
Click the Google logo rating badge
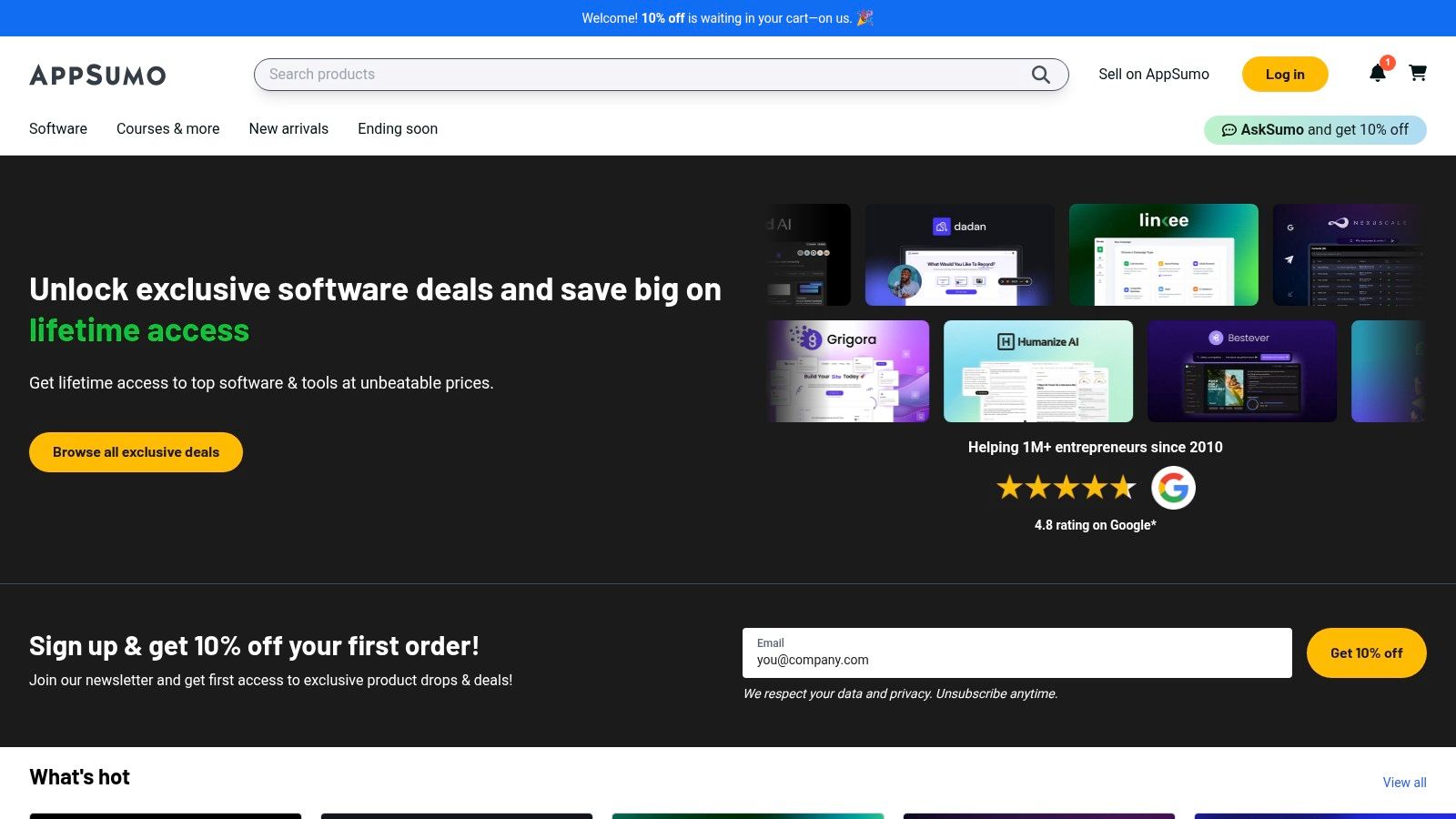(x=1173, y=488)
